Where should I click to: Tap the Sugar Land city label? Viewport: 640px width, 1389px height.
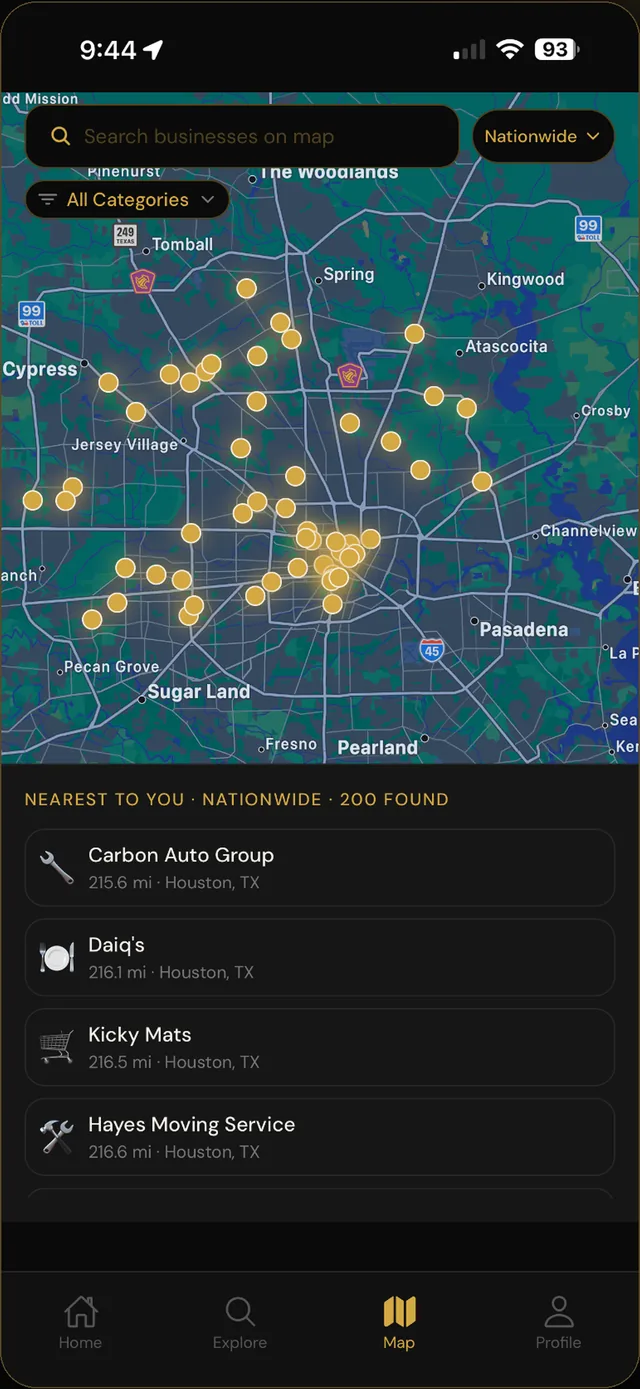coord(199,692)
